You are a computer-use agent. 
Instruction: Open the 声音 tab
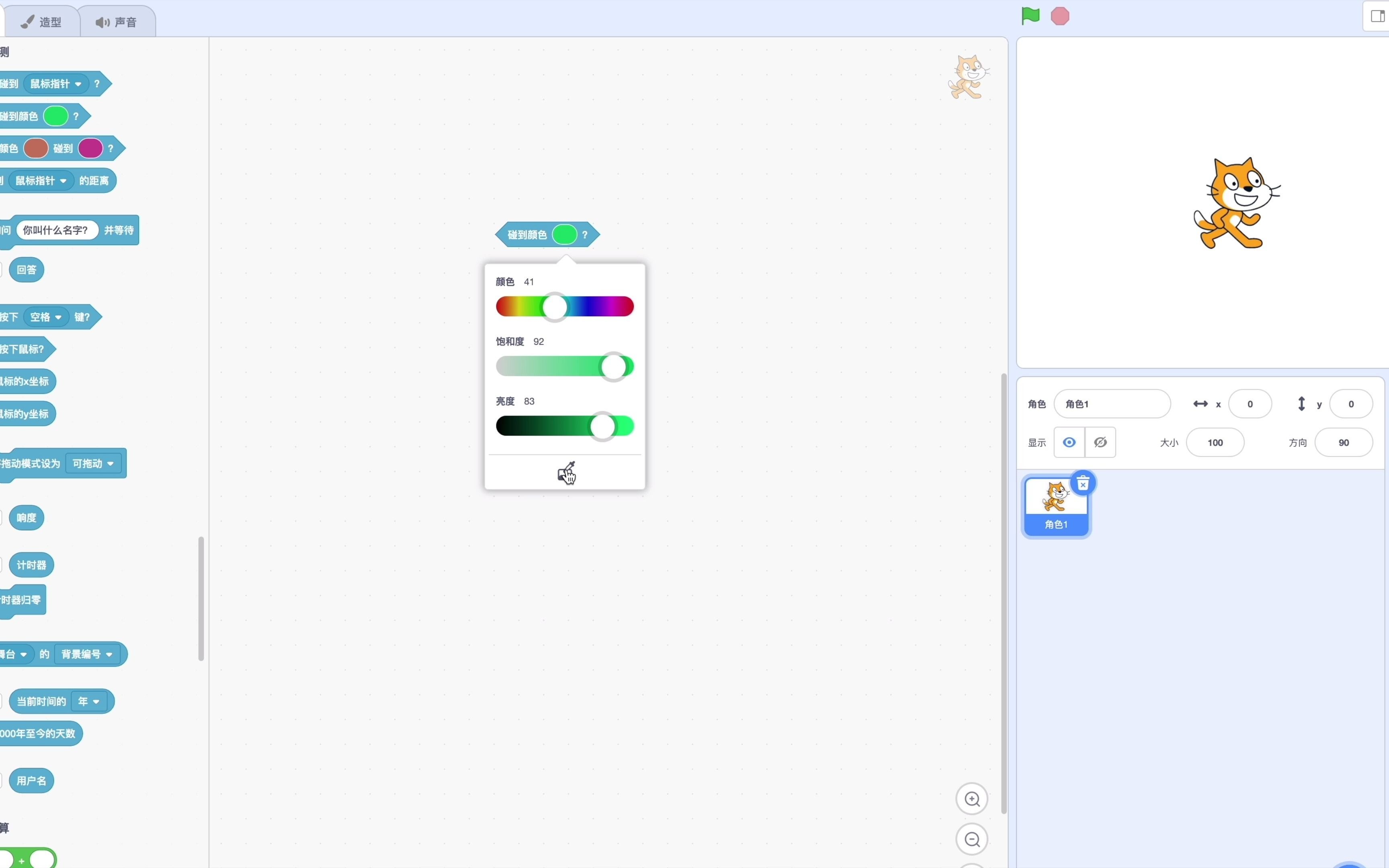[x=117, y=22]
